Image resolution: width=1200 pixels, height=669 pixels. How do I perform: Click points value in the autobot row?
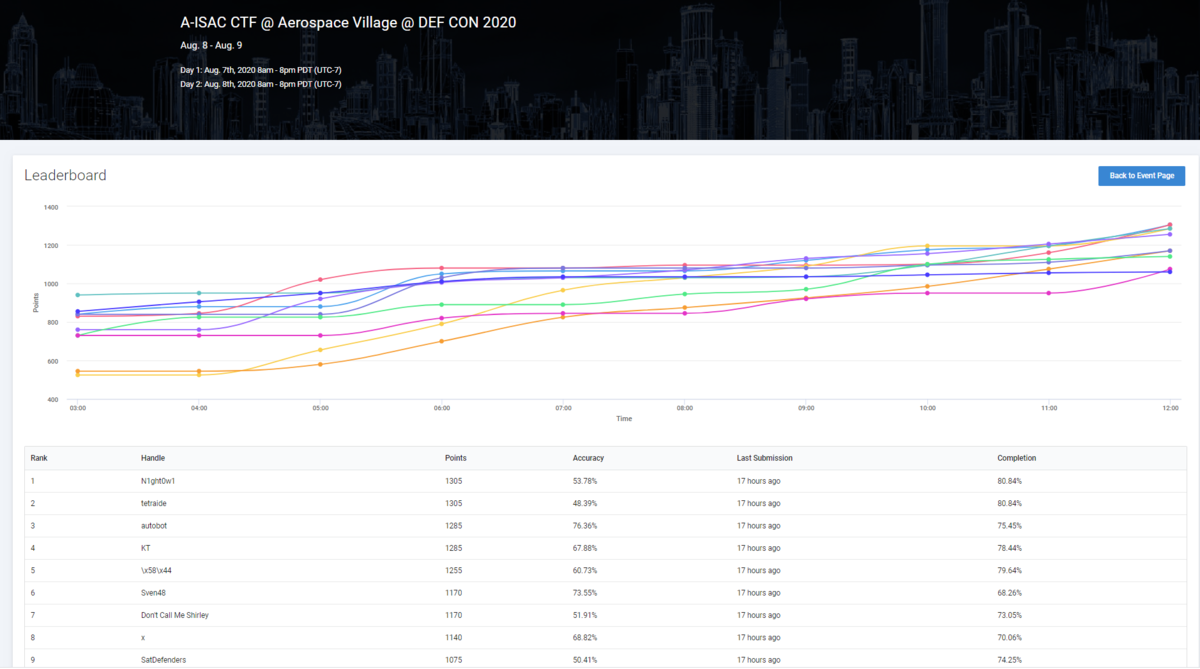(x=453, y=525)
